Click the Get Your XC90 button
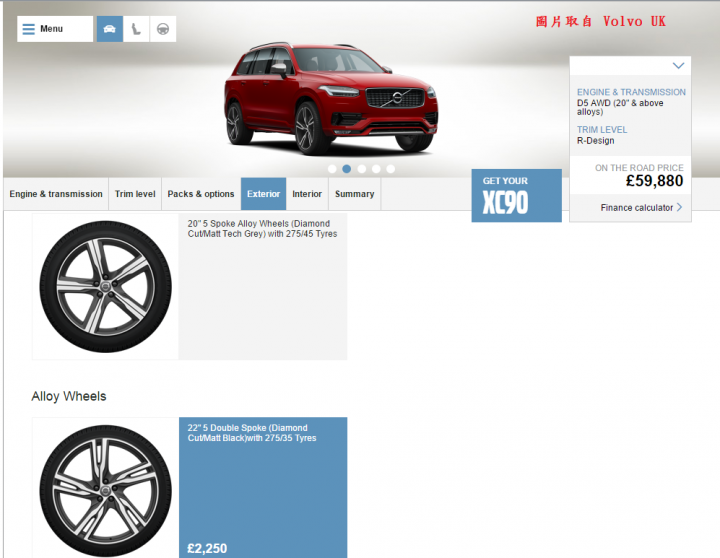Screen dimensions: 720x558 [517, 196]
